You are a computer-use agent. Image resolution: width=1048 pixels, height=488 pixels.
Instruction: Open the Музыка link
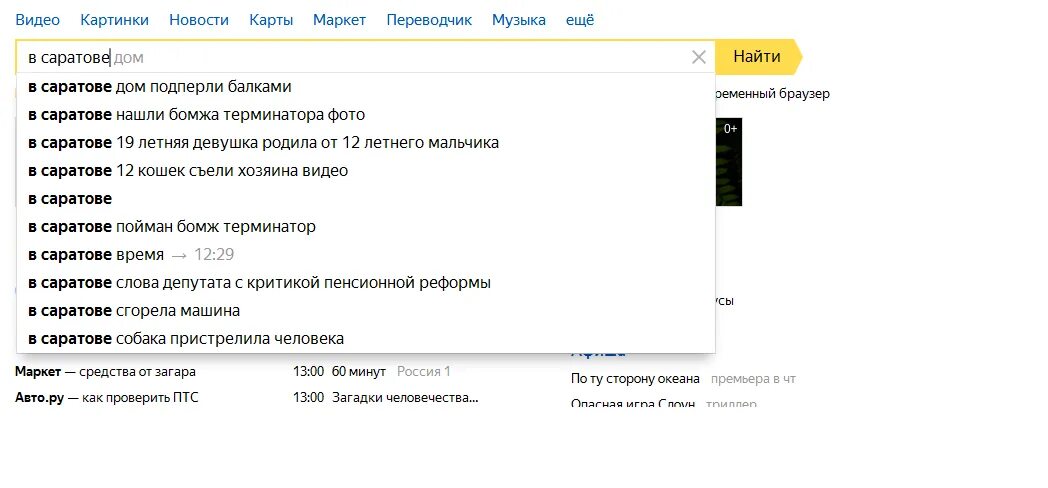tap(519, 20)
